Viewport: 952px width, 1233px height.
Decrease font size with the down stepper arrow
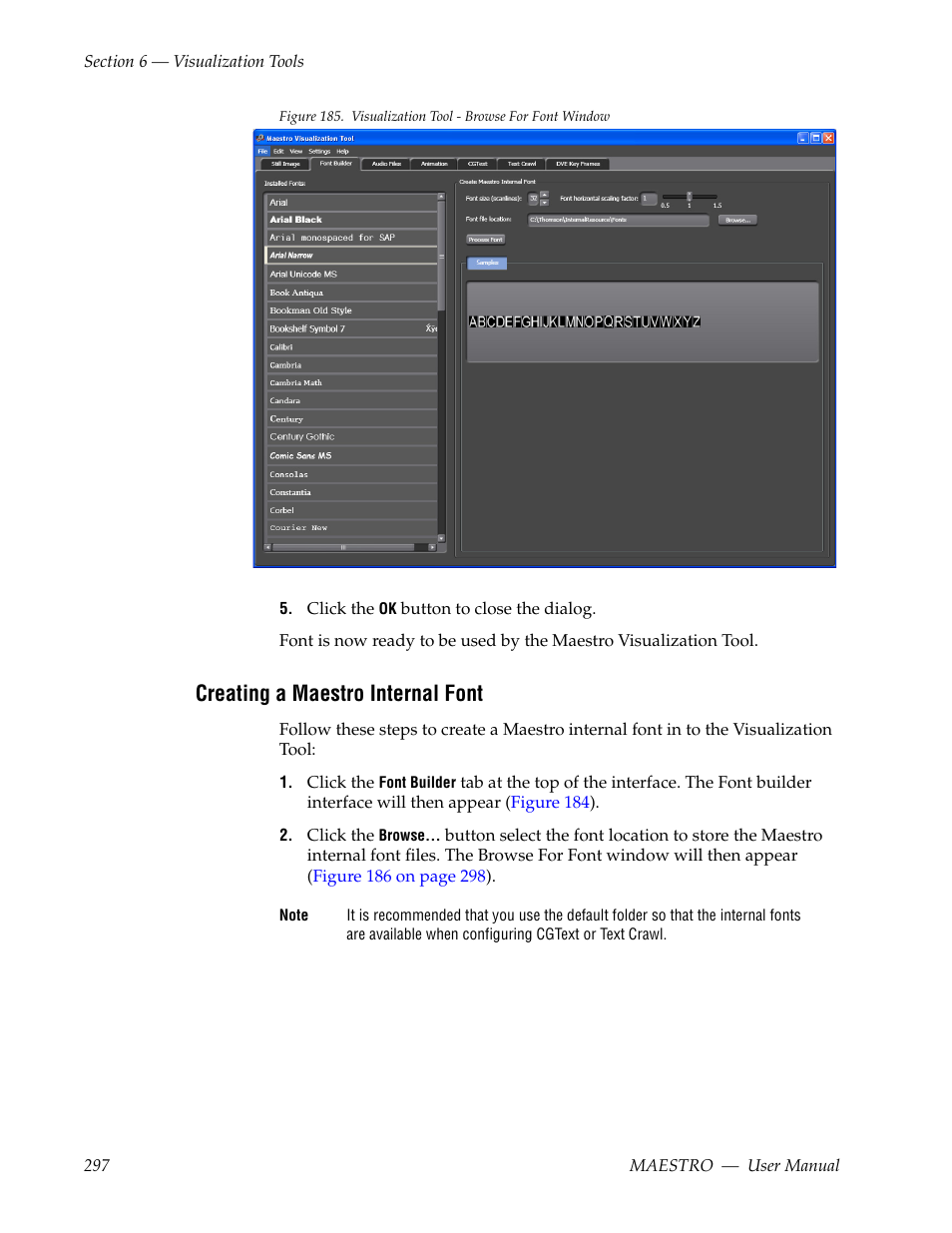click(x=544, y=202)
